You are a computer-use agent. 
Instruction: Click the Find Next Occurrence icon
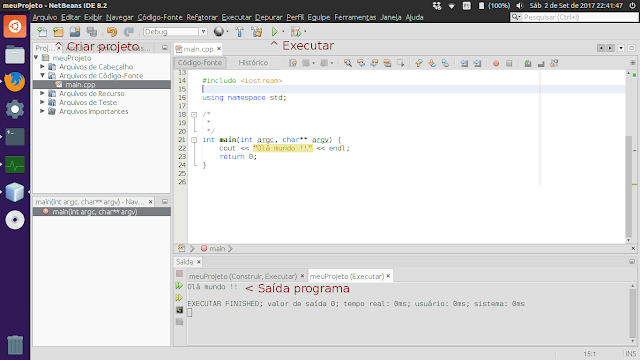click(374, 63)
